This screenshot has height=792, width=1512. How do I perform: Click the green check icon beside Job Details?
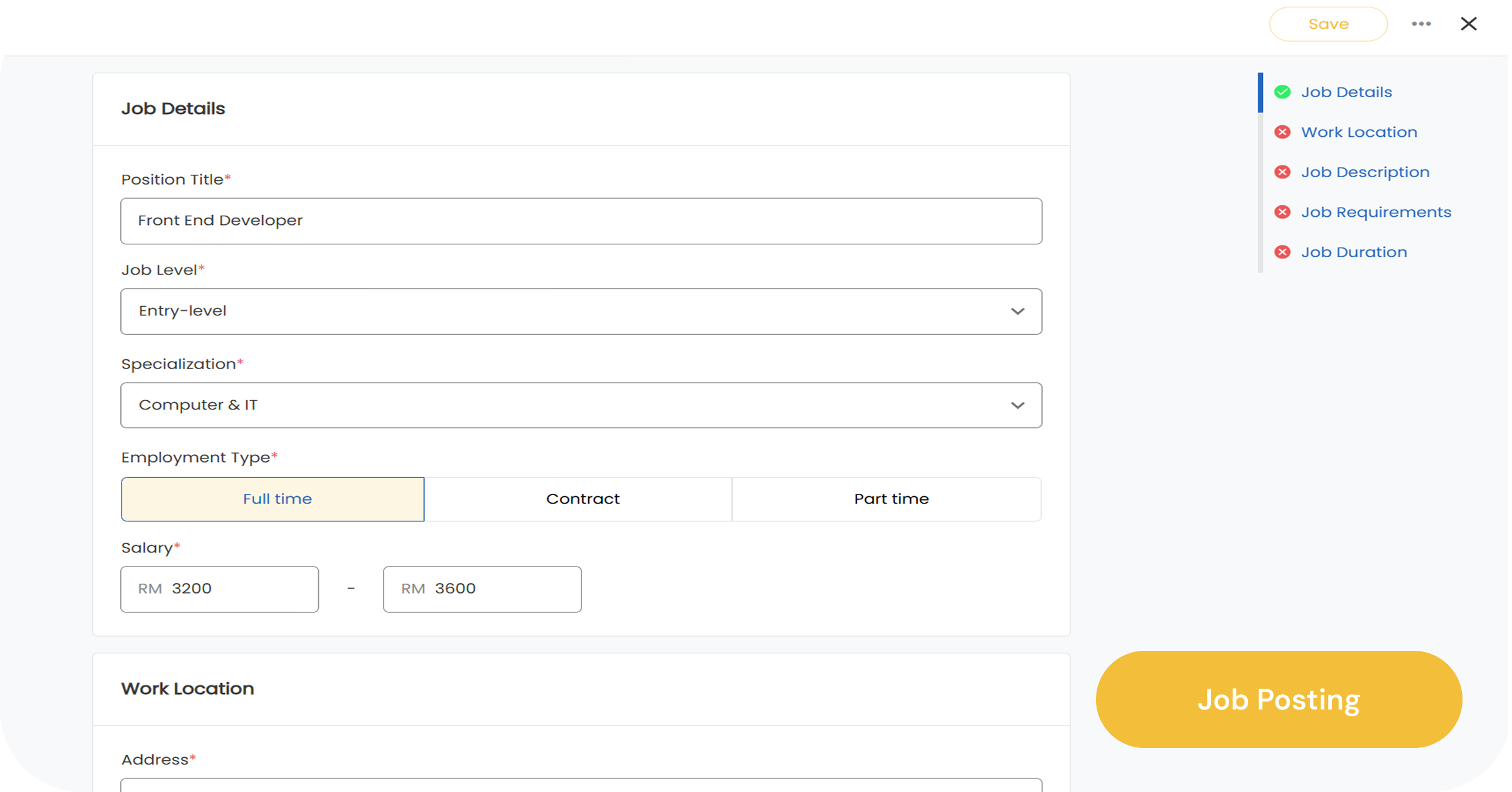(1282, 92)
